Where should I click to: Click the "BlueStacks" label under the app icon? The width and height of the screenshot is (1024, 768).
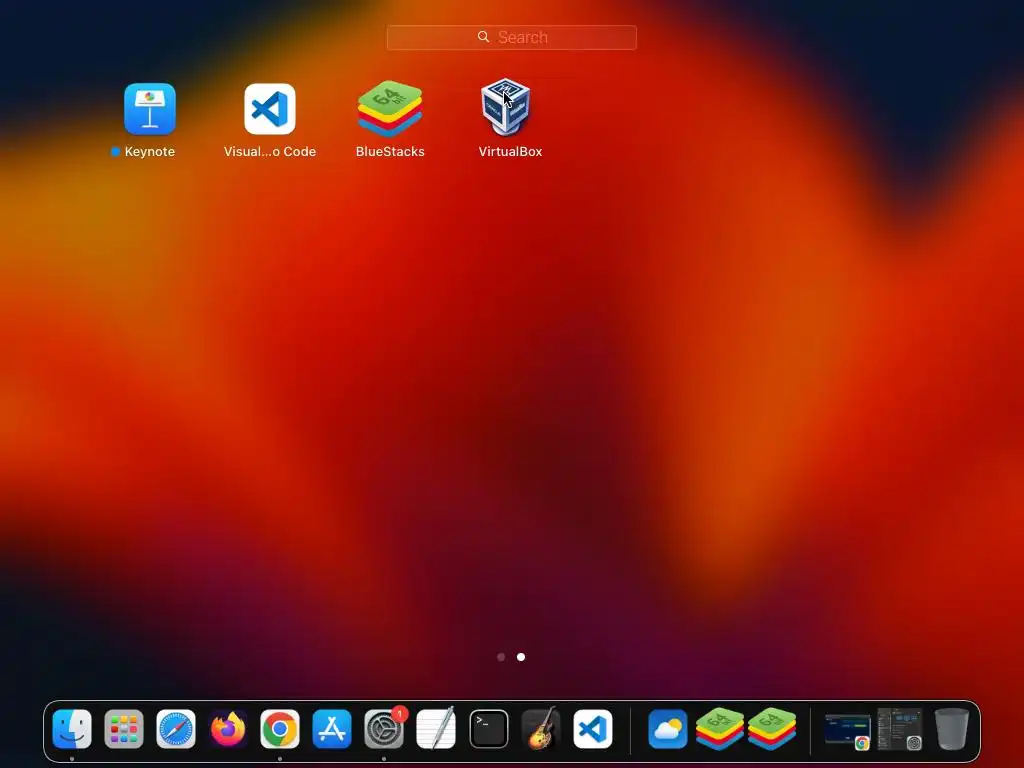tap(390, 152)
